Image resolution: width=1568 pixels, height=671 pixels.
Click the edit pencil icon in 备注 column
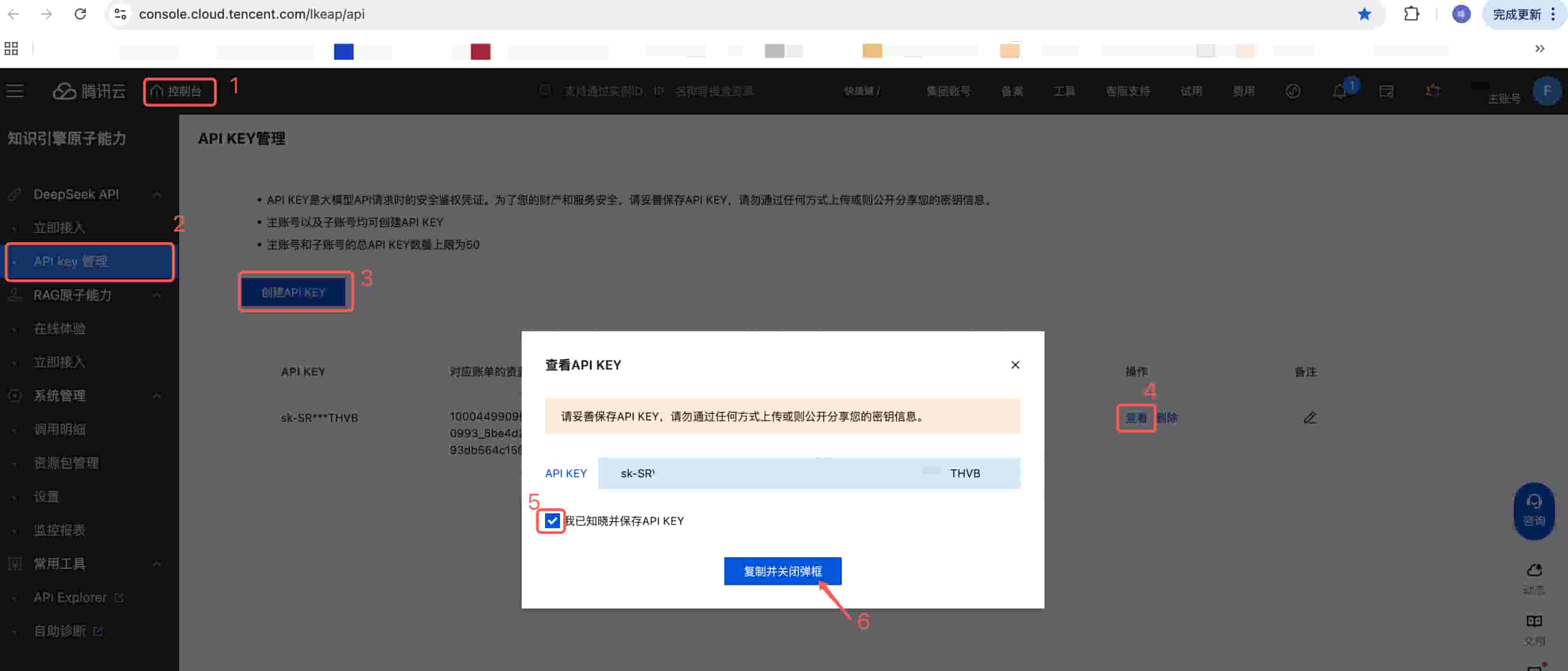(x=1309, y=418)
